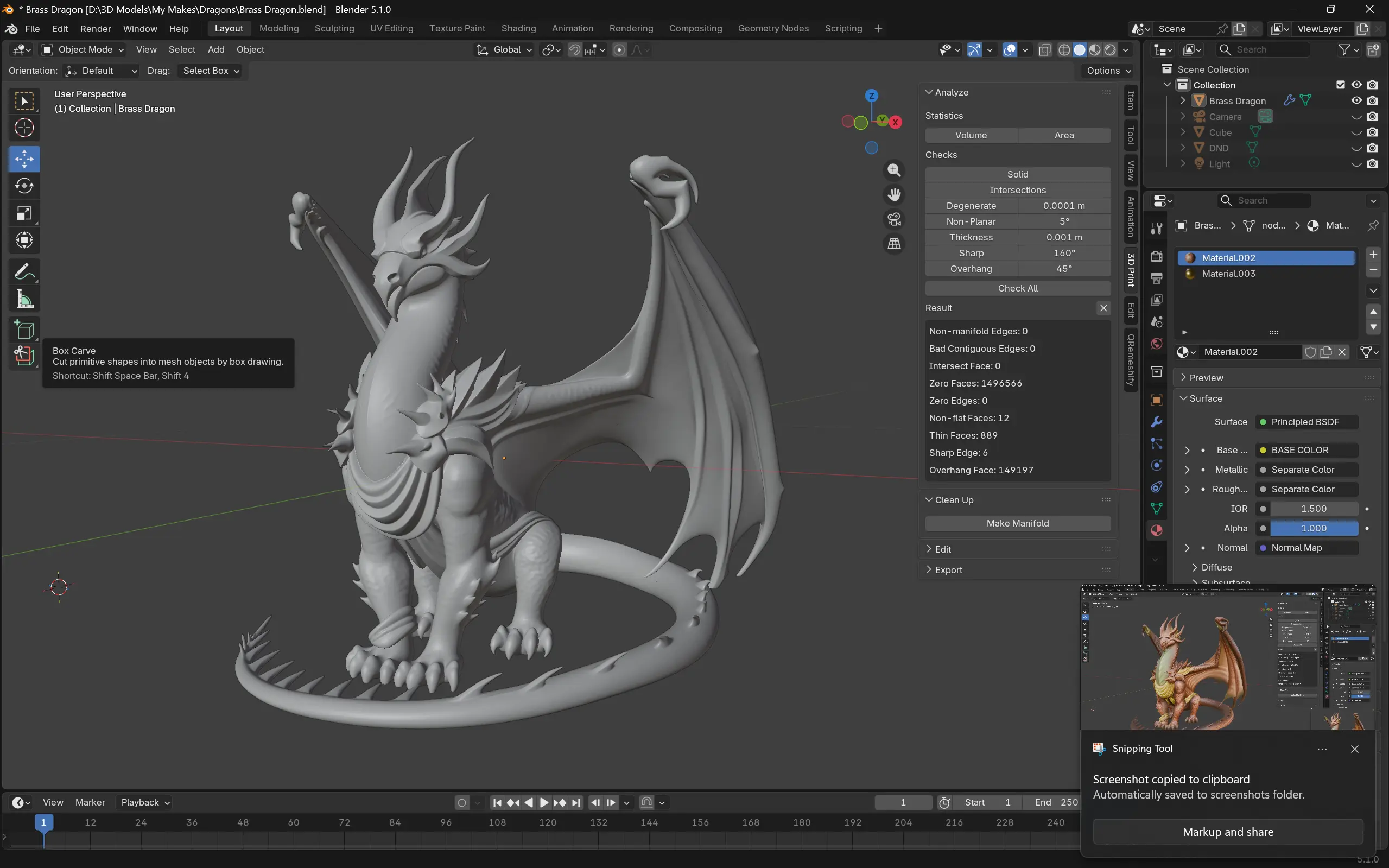Remove the selected material slot
This screenshot has width=1389, height=868.
click(x=1373, y=270)
